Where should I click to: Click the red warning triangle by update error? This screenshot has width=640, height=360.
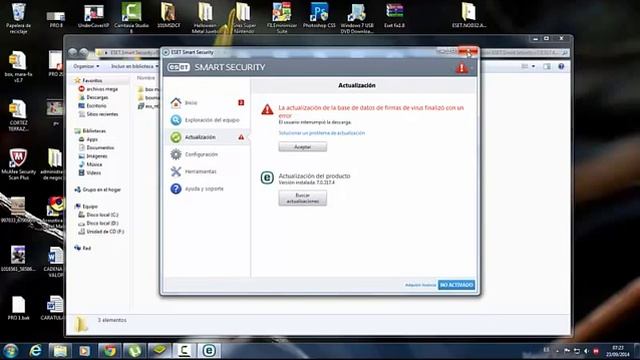(x=267, y=109)
